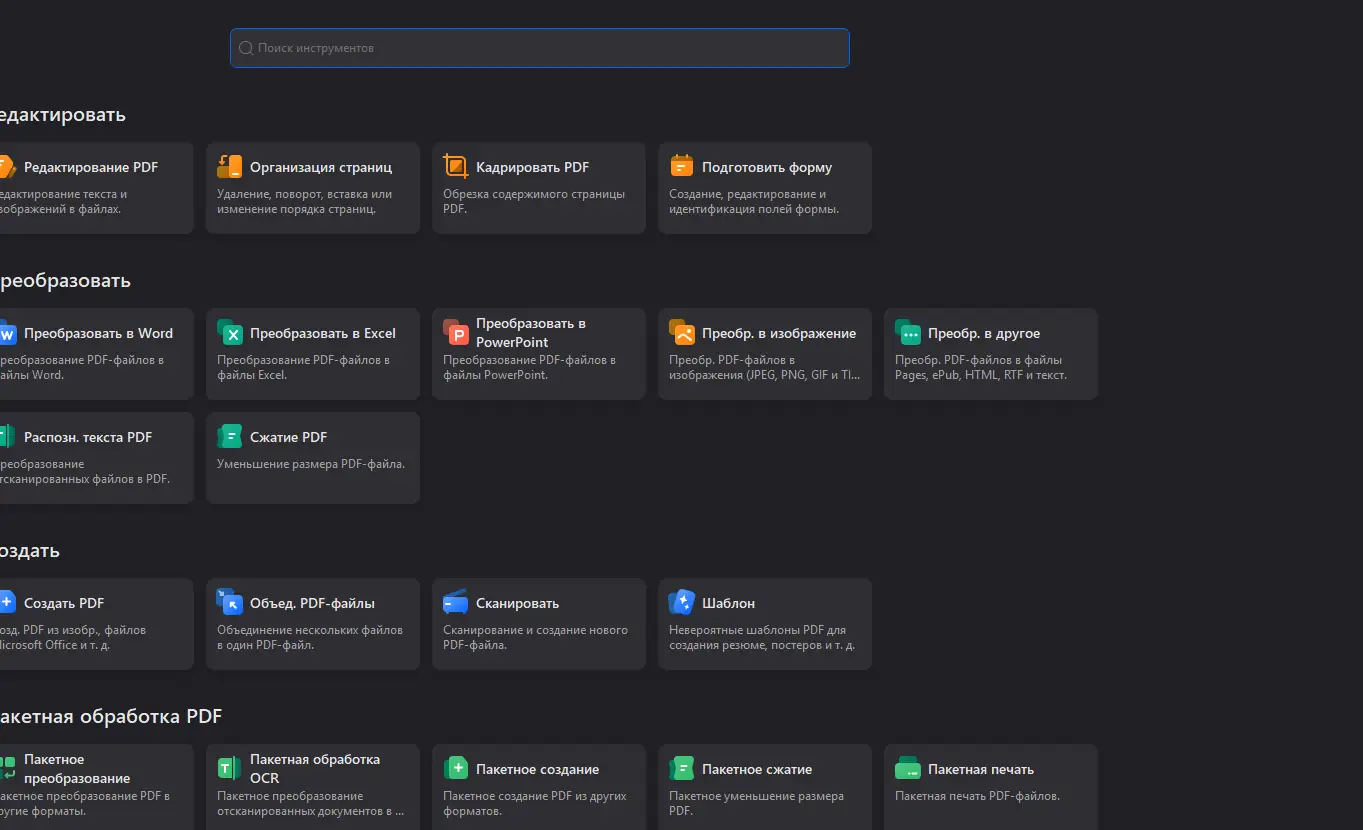This screenshot has width=1363, height=830.
Task: Focus the tool search field (Поиск инструментов)
Action: pos(540,48)
